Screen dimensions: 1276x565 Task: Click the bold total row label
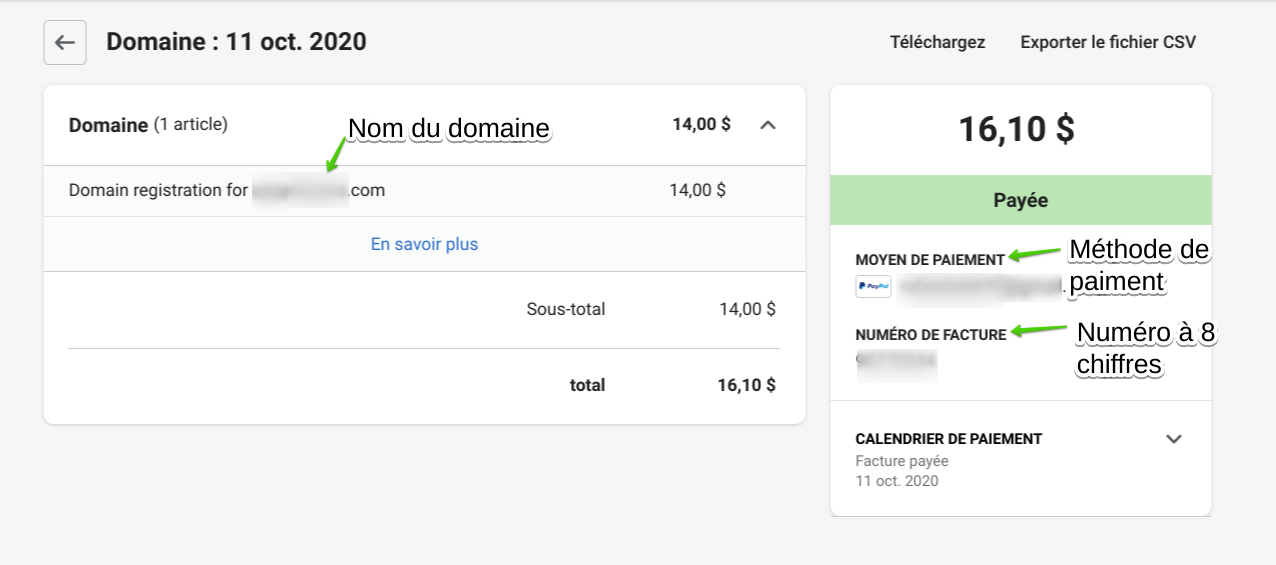pyautogui.click(x=587, y=385)
